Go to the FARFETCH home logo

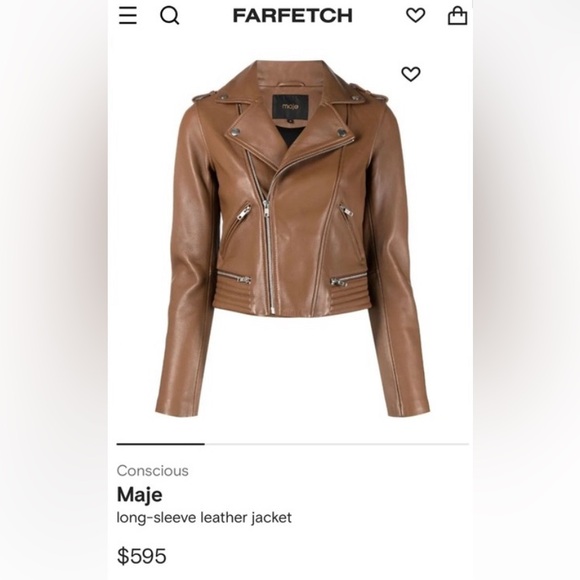pos(293,16)
